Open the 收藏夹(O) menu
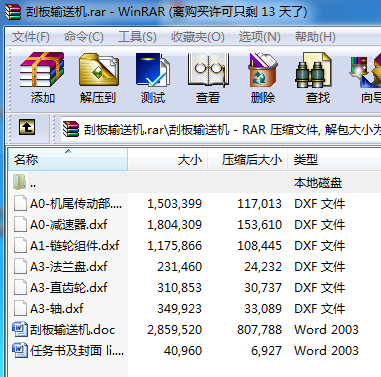 [198, 37]
